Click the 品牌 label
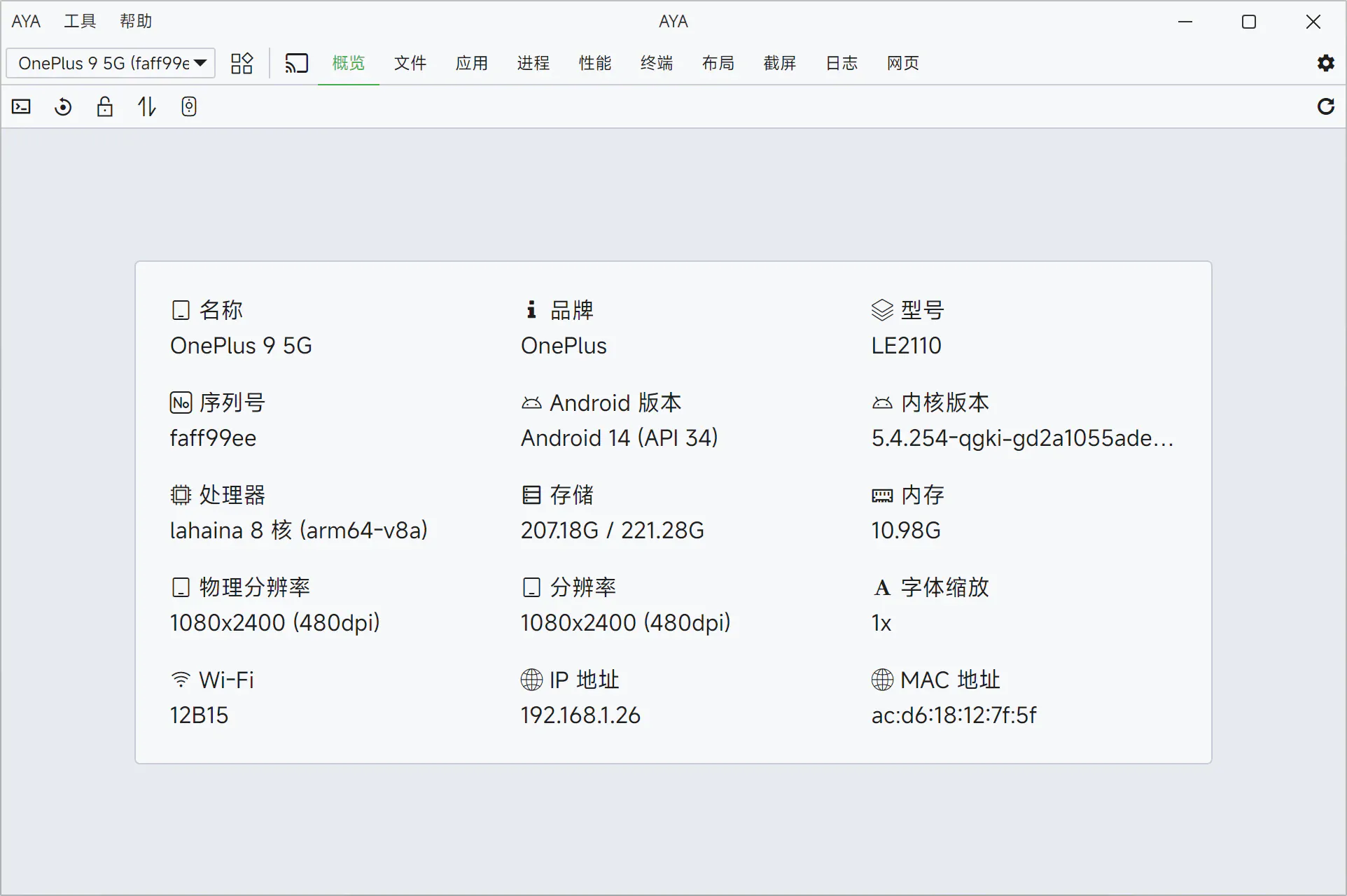The height and width of the screenshot is (896, 1347). [x=572, y=310]
